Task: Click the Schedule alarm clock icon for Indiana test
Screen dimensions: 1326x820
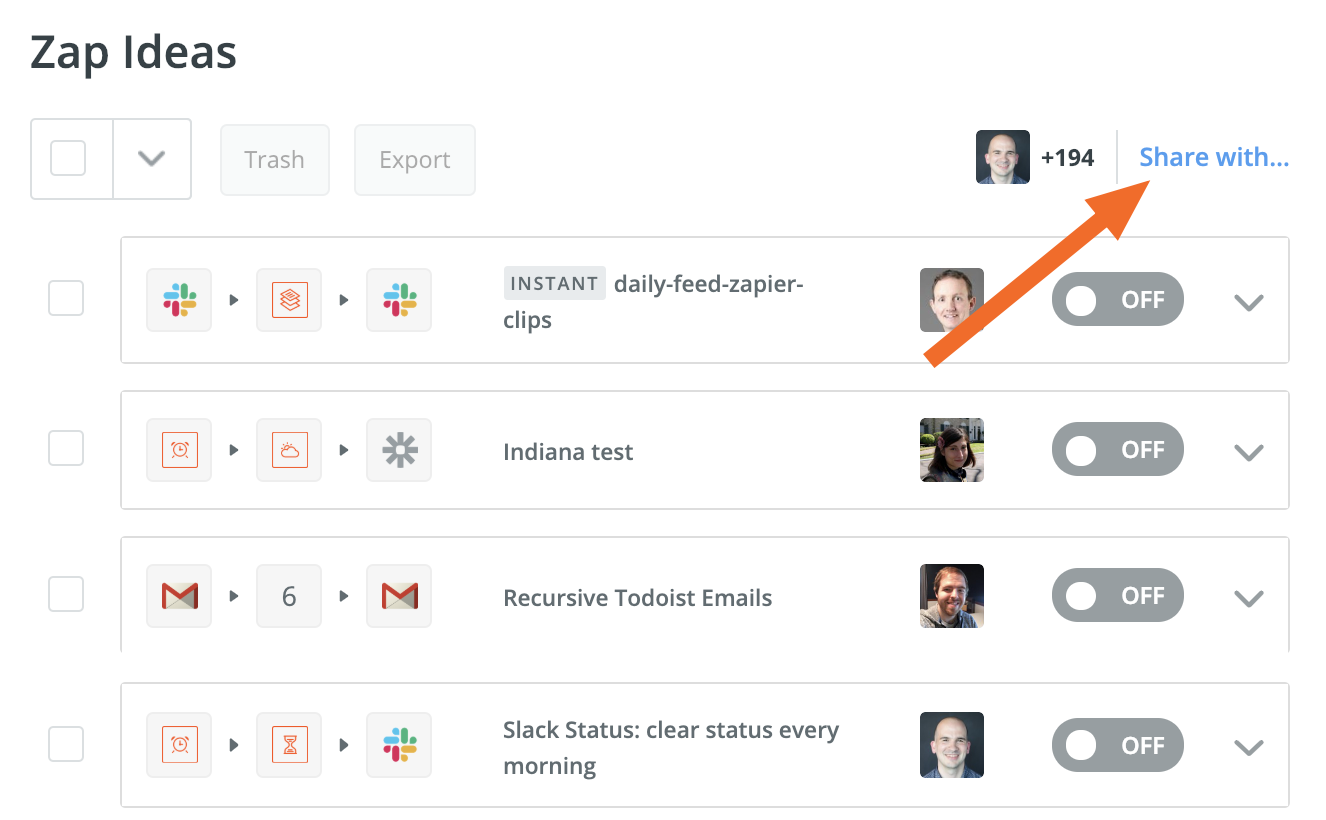Action: (179, 450)
